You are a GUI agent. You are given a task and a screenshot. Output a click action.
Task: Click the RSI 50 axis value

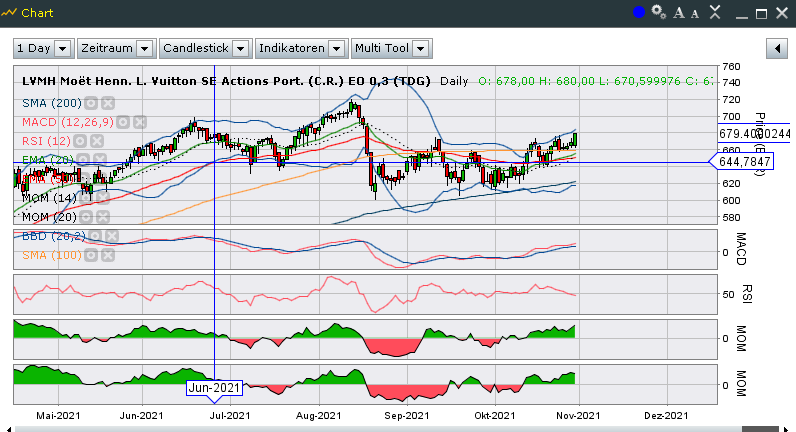click(x=728, y=294)
